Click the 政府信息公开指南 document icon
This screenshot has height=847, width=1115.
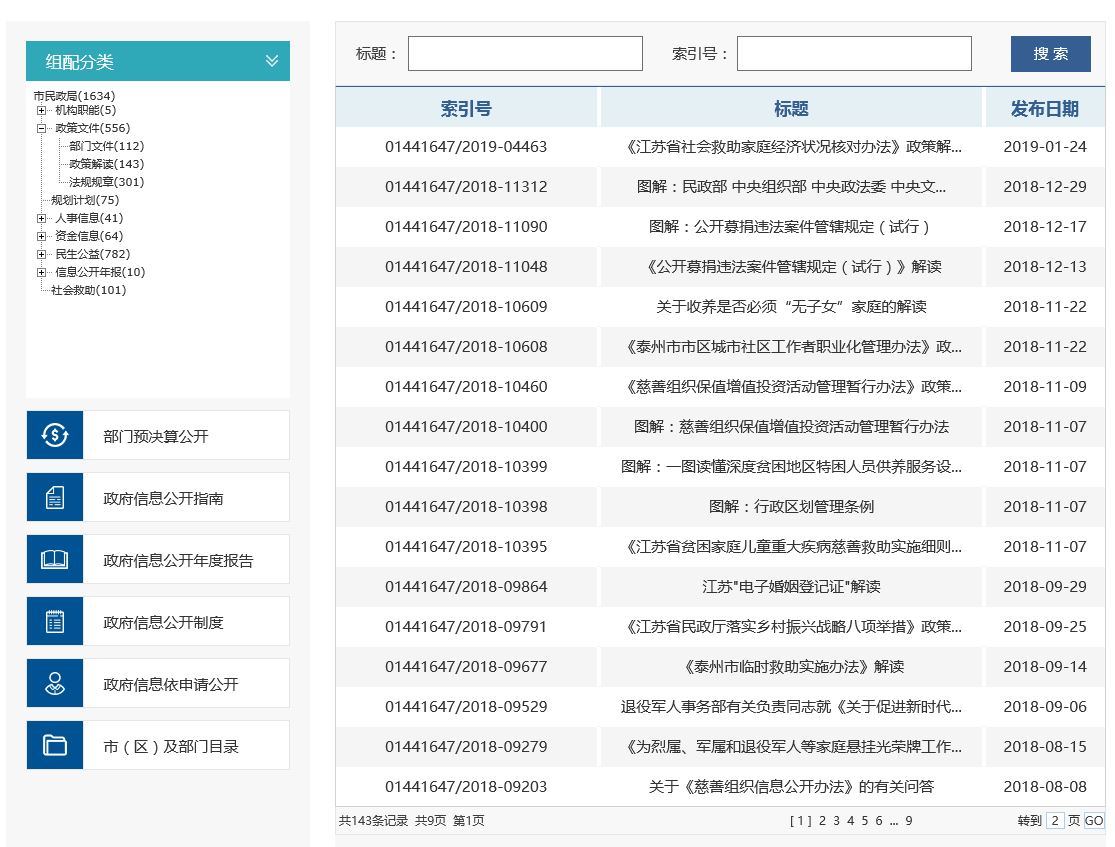[x=55, y=497]
